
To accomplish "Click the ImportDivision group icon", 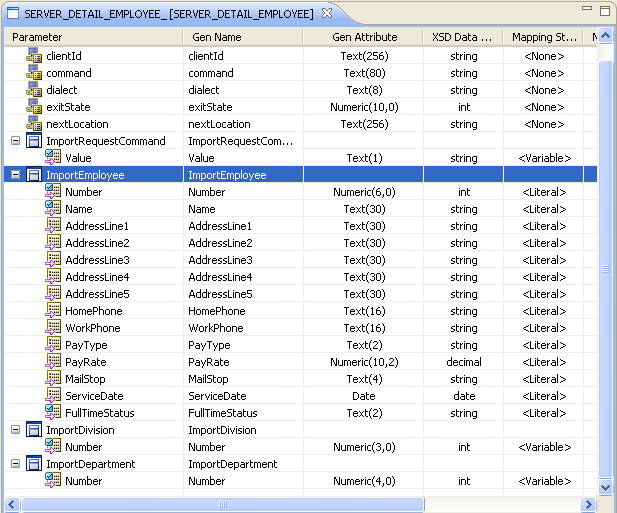I will 34,430.
